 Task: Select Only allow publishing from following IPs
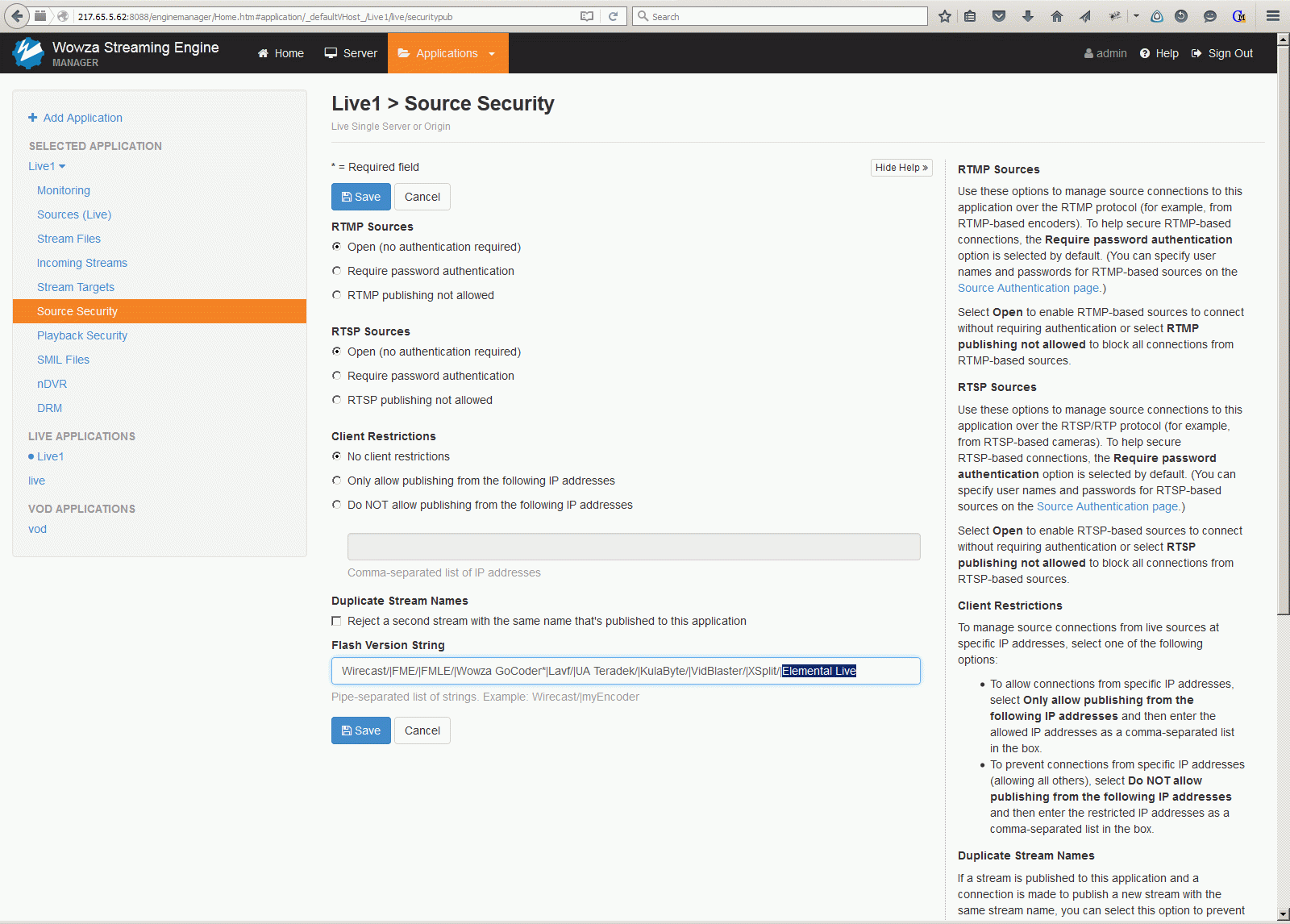point(337,481)
